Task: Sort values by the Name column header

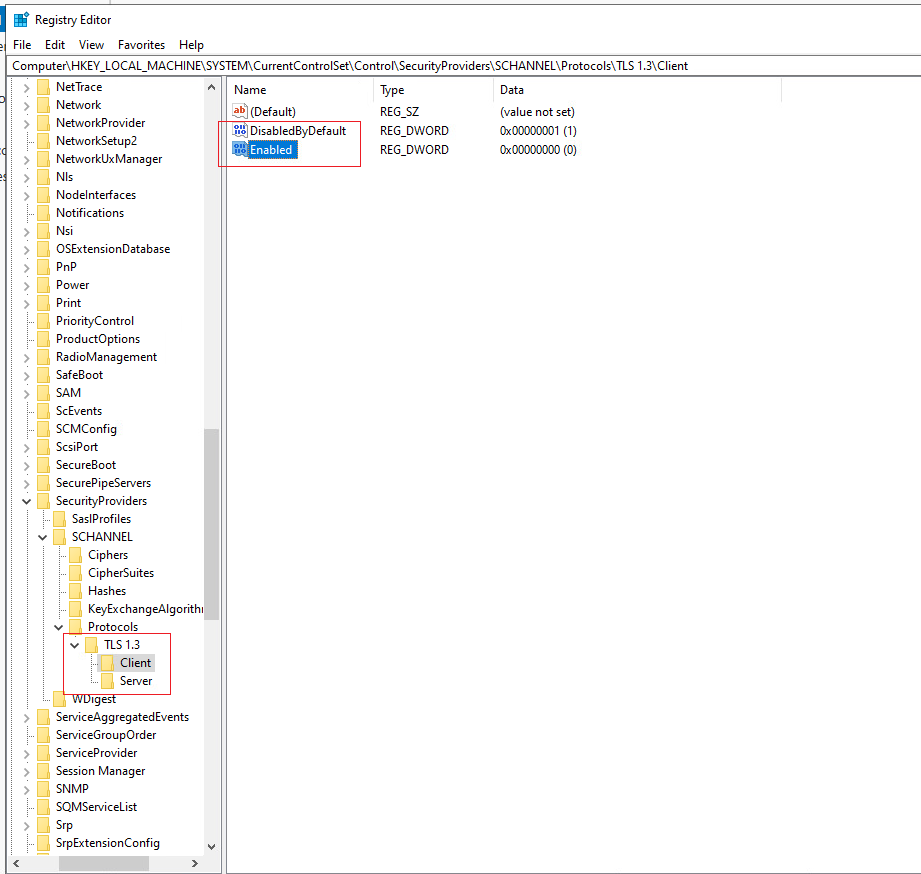Action: [301, 90]
